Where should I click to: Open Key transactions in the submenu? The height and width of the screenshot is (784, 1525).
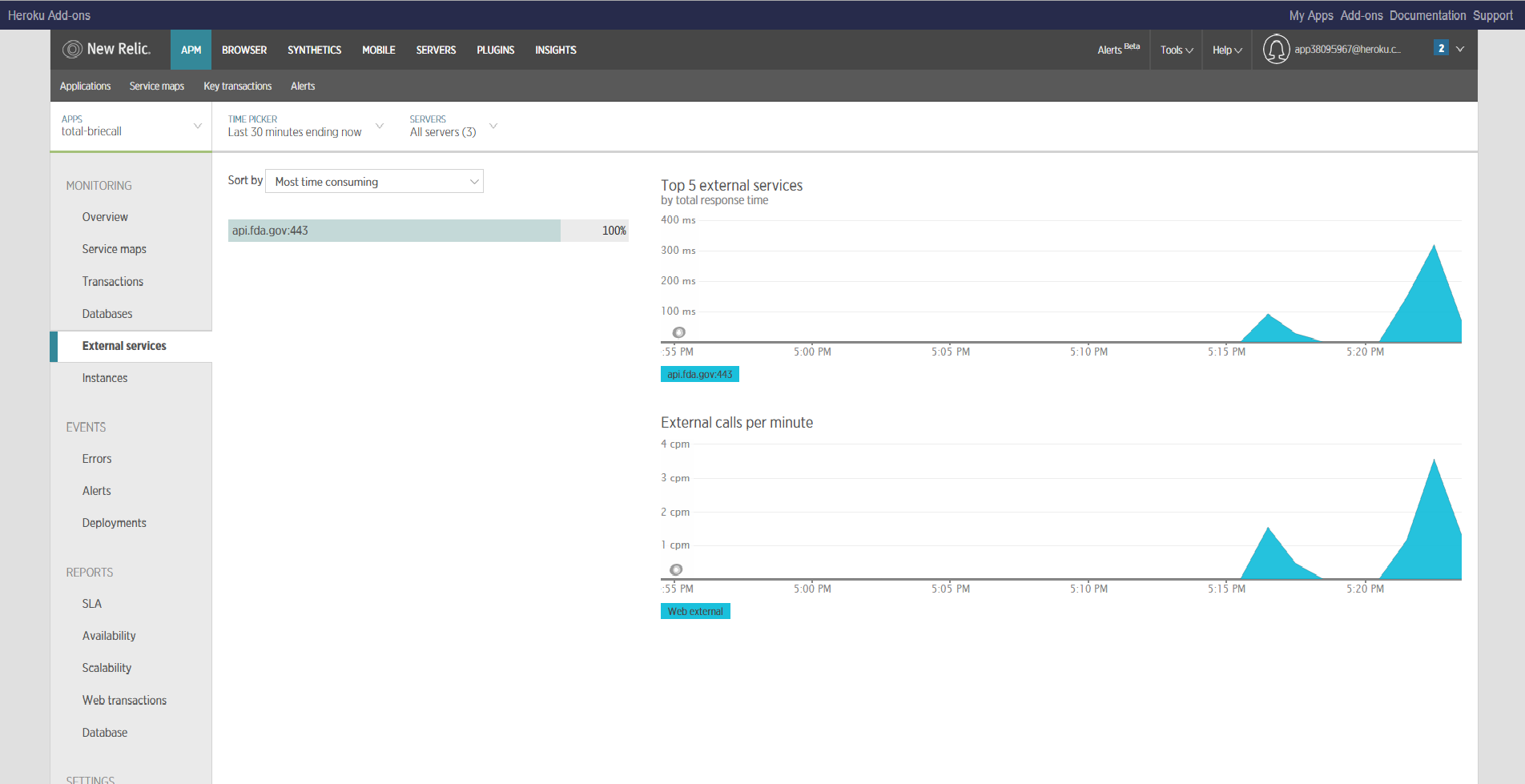click(x=238, y=86)
